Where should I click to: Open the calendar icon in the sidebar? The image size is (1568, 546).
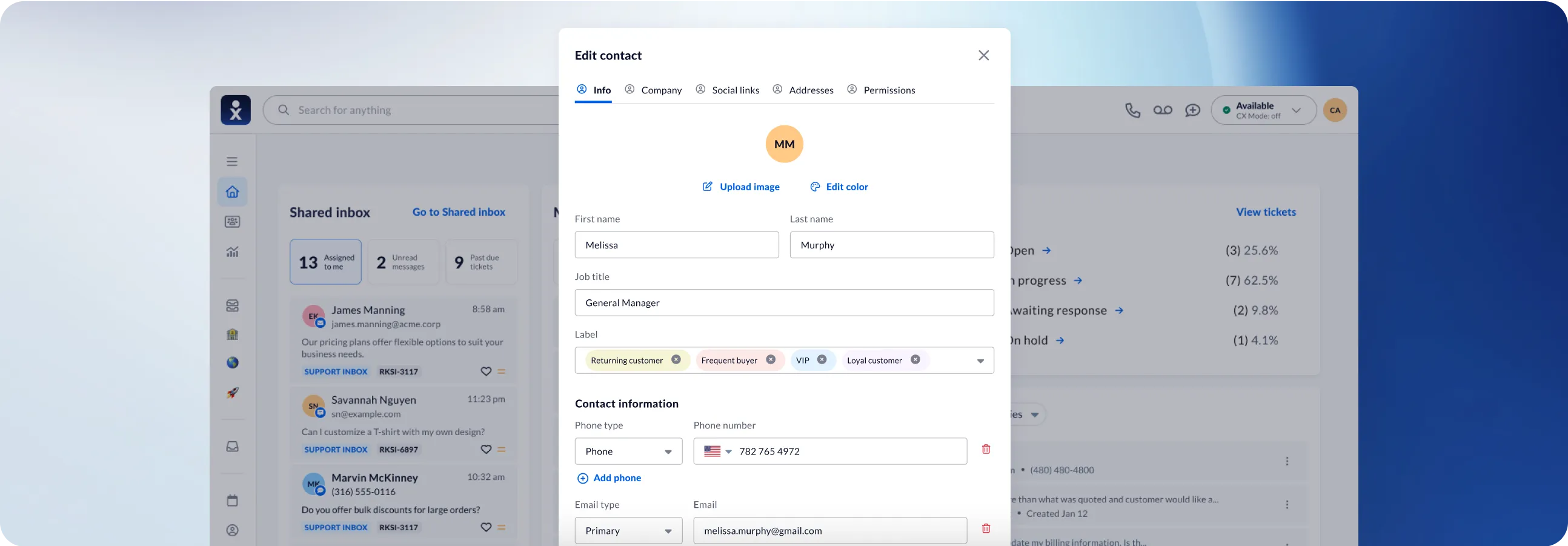(x=233, y=501)
